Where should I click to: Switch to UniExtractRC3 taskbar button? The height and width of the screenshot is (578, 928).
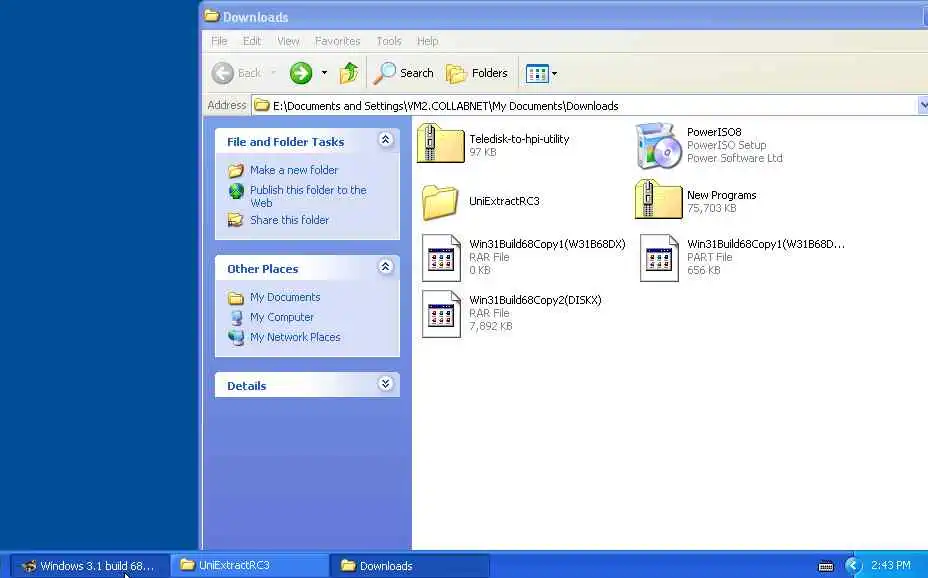250,566
